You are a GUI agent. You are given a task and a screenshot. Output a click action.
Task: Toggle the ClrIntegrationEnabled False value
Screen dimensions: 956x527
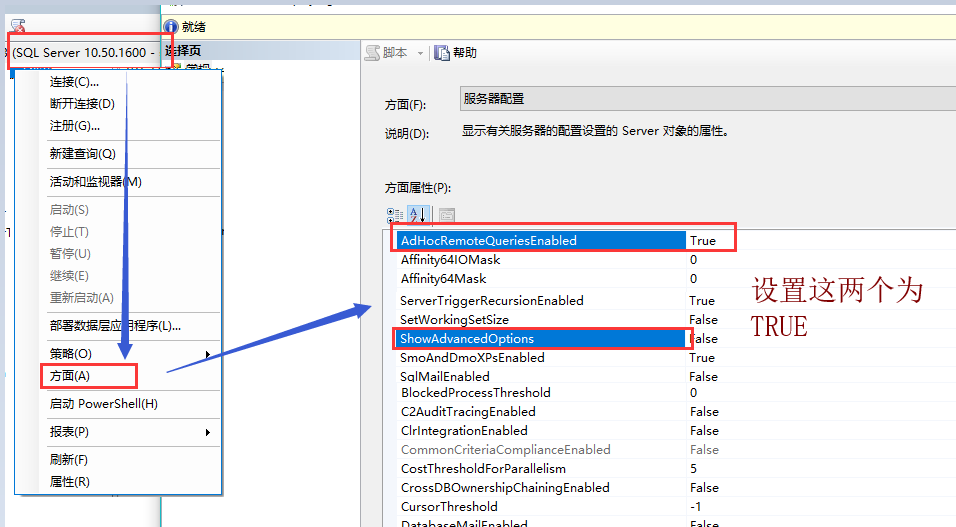704,431
